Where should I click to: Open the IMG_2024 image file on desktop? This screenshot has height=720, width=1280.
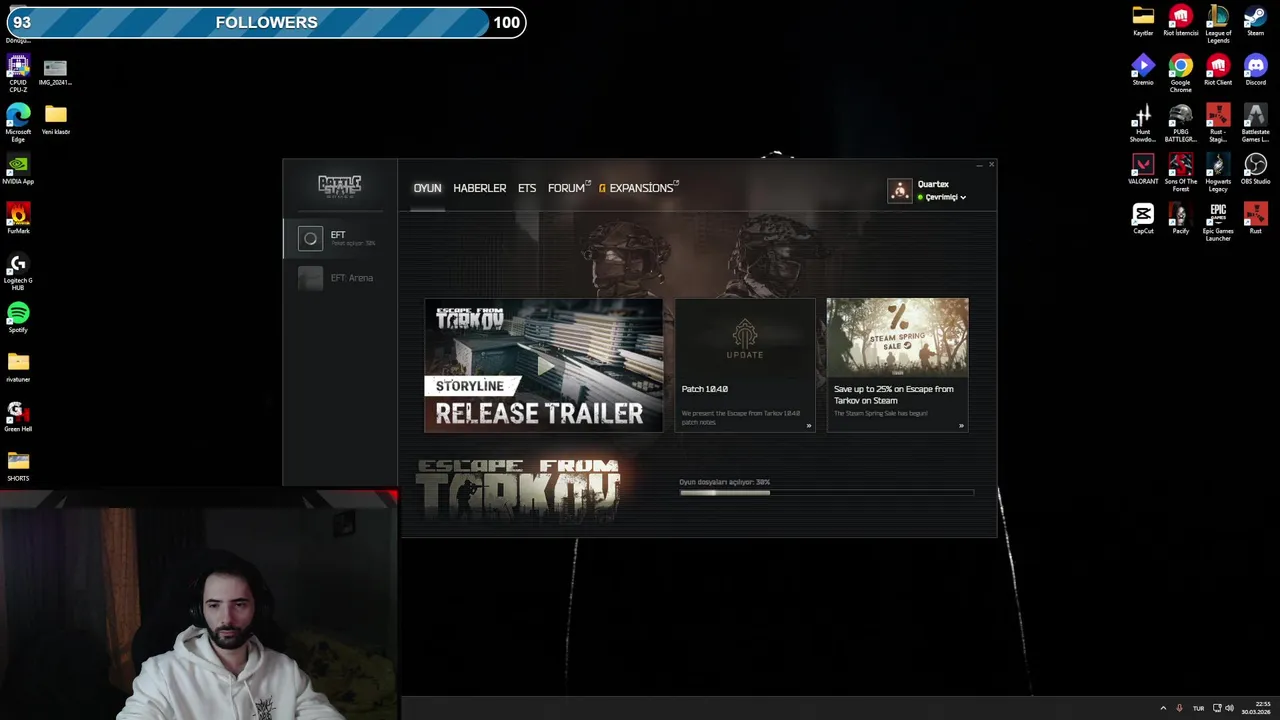55,71
